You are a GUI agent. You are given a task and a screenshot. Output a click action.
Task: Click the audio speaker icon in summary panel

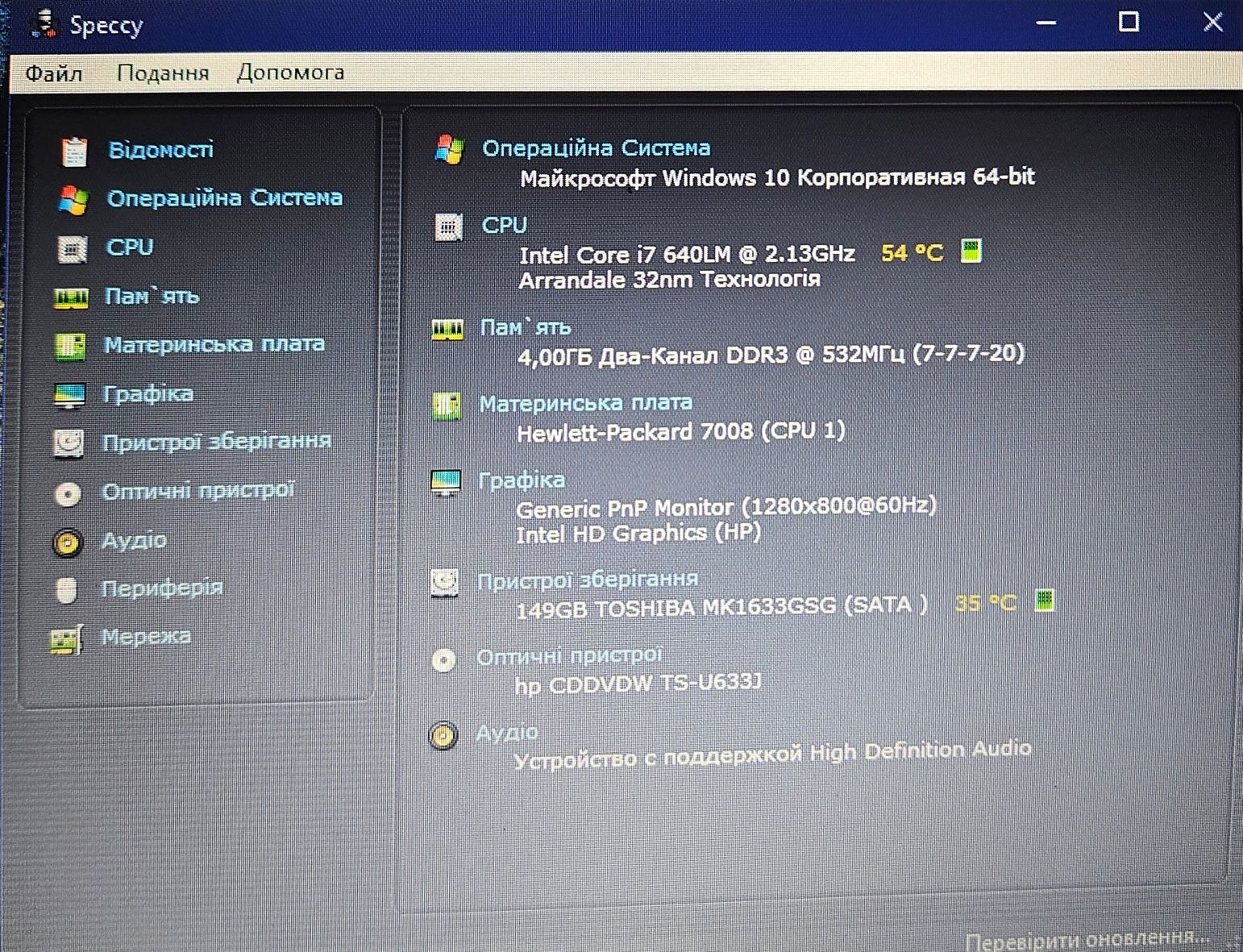pos(443,735)
